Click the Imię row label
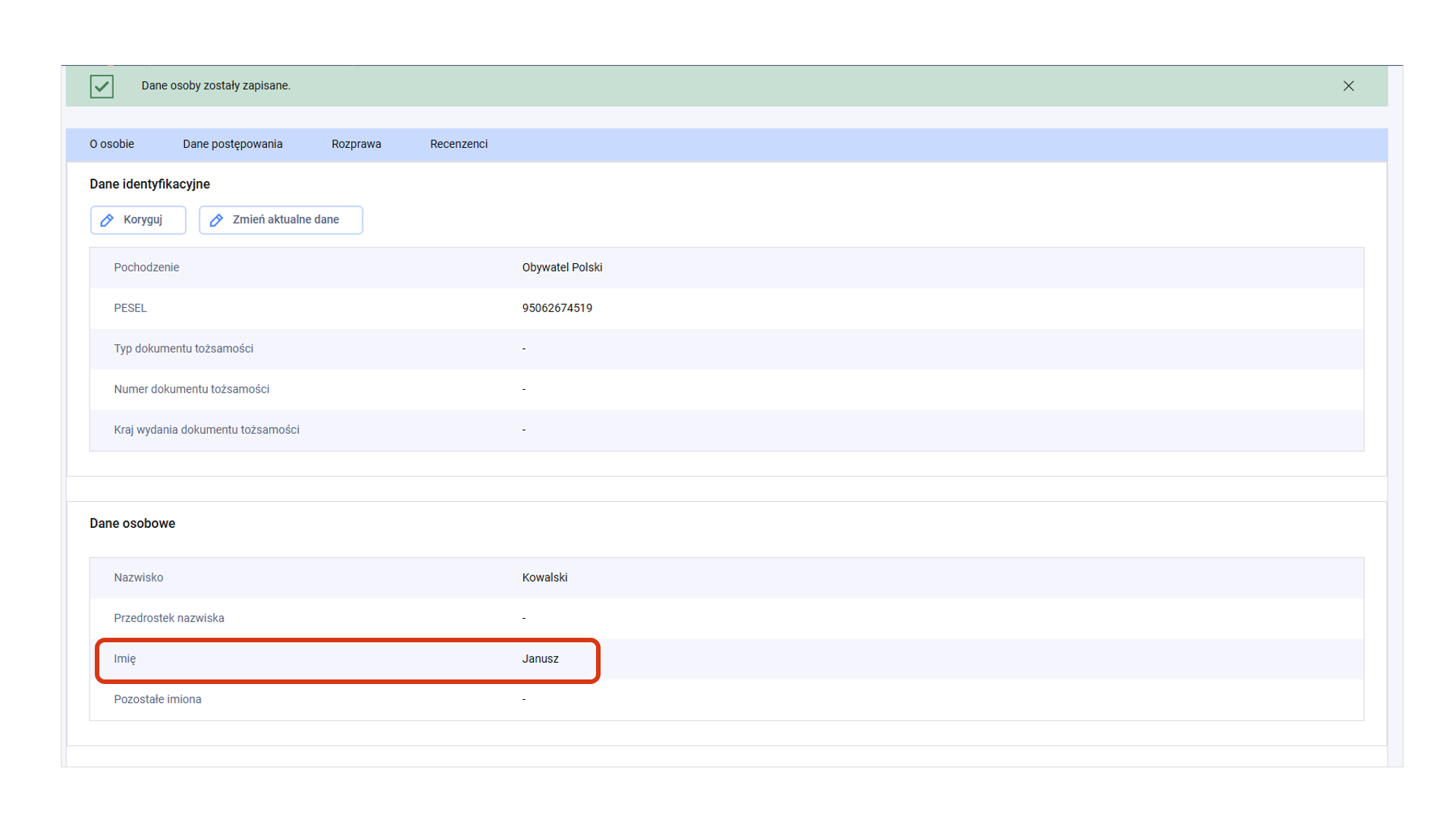This screenshot has height=819, width=1456. pos(124,659)
